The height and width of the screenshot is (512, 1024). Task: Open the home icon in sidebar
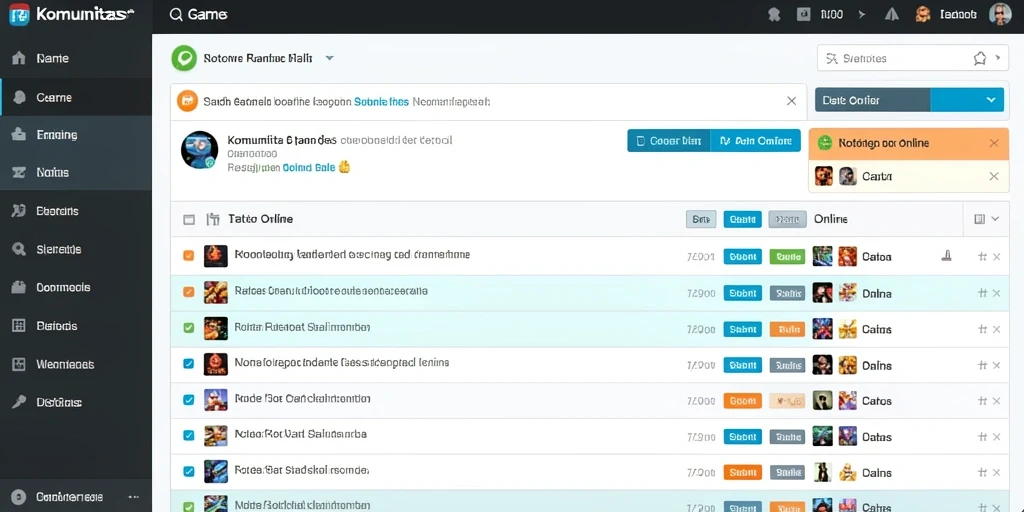20,58
